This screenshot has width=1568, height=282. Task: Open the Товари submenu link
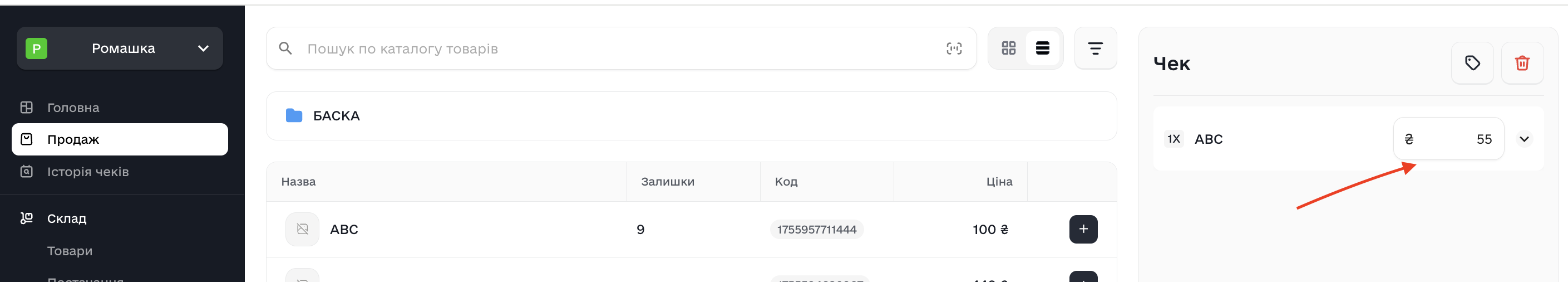coord(70,251)
